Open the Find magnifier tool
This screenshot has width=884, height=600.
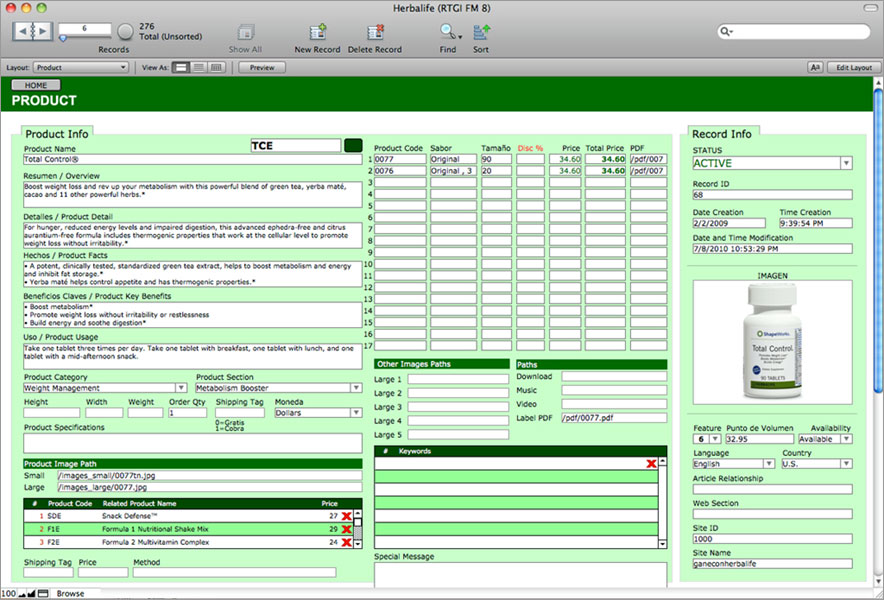tap(449, 32)
